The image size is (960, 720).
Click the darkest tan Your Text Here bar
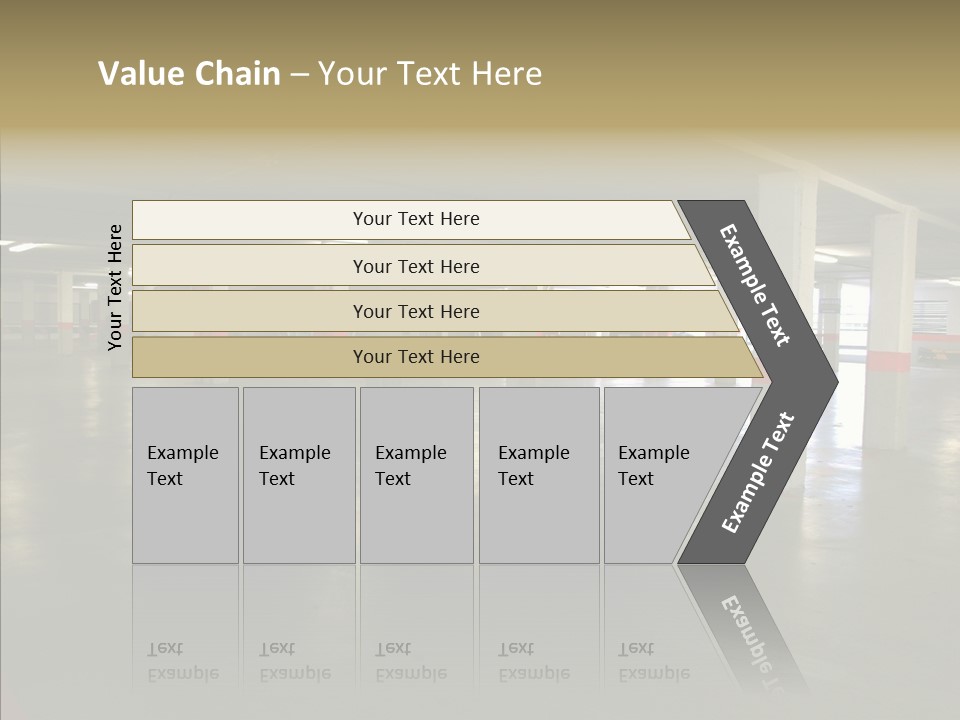448,357
